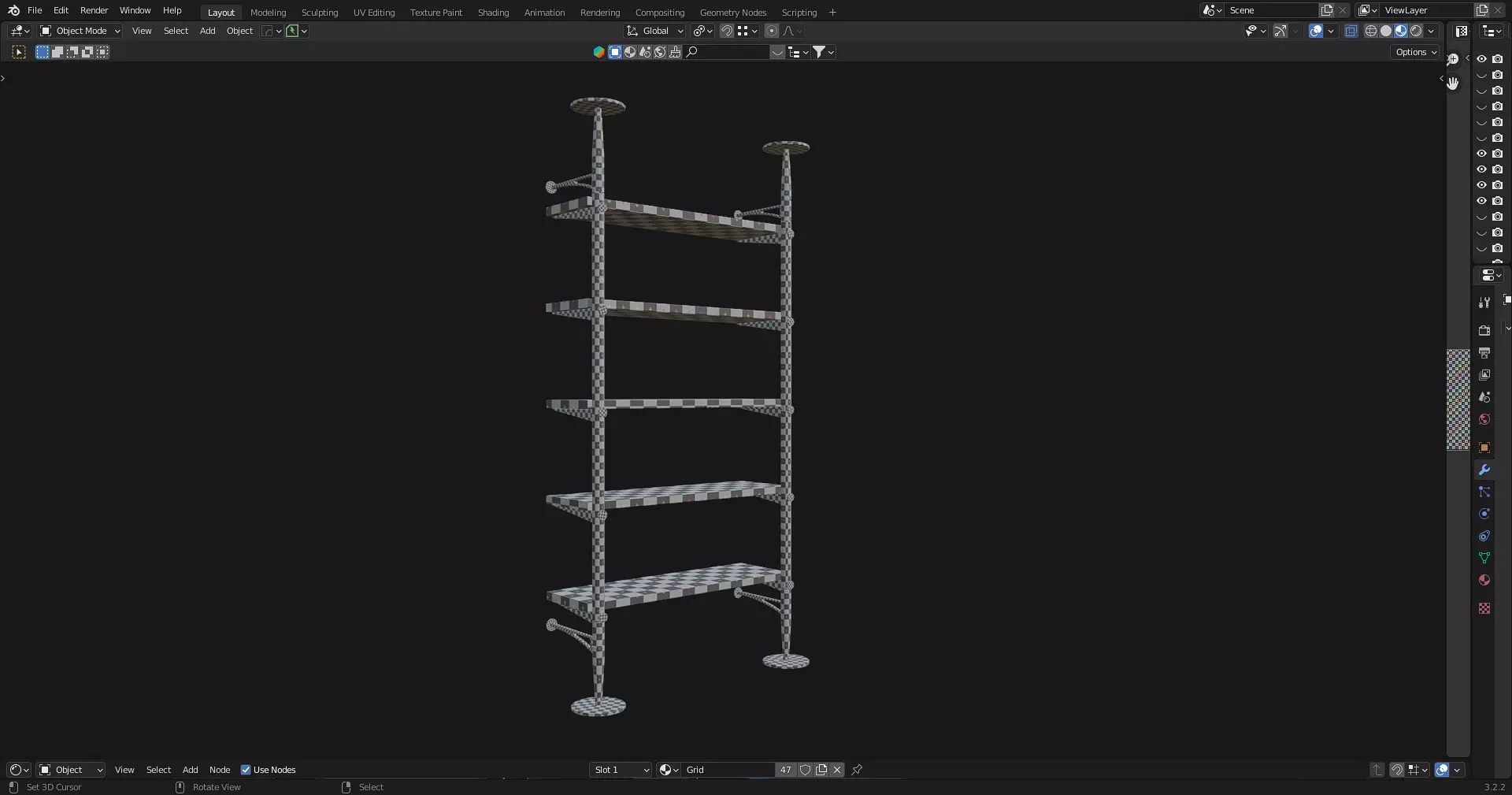Open the File menu
This screenshot has width=1512, height=795.
(35, 10)
